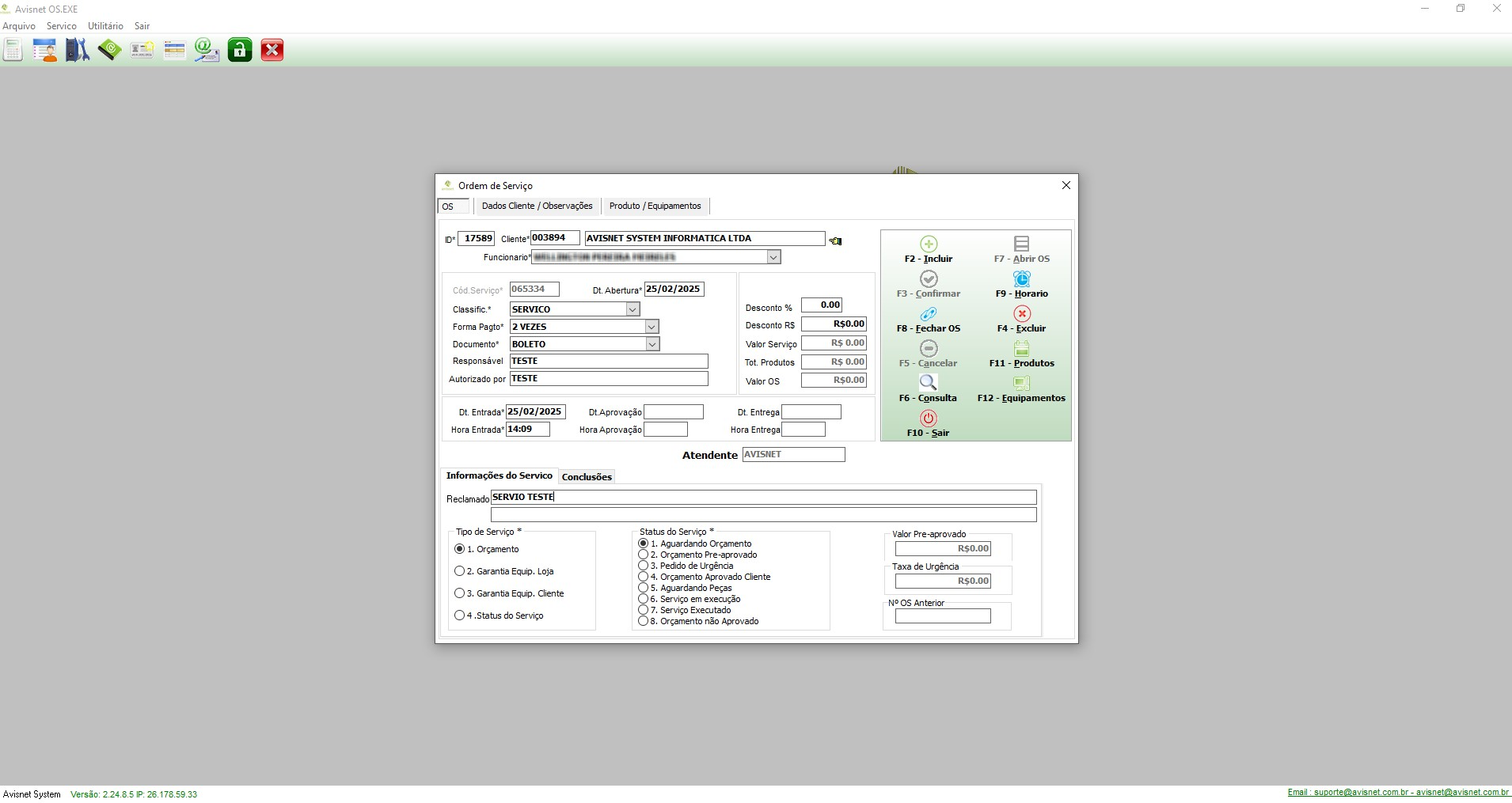
Task: Click the green unlocked padlock icon
Action: click(x=240, y=51)
